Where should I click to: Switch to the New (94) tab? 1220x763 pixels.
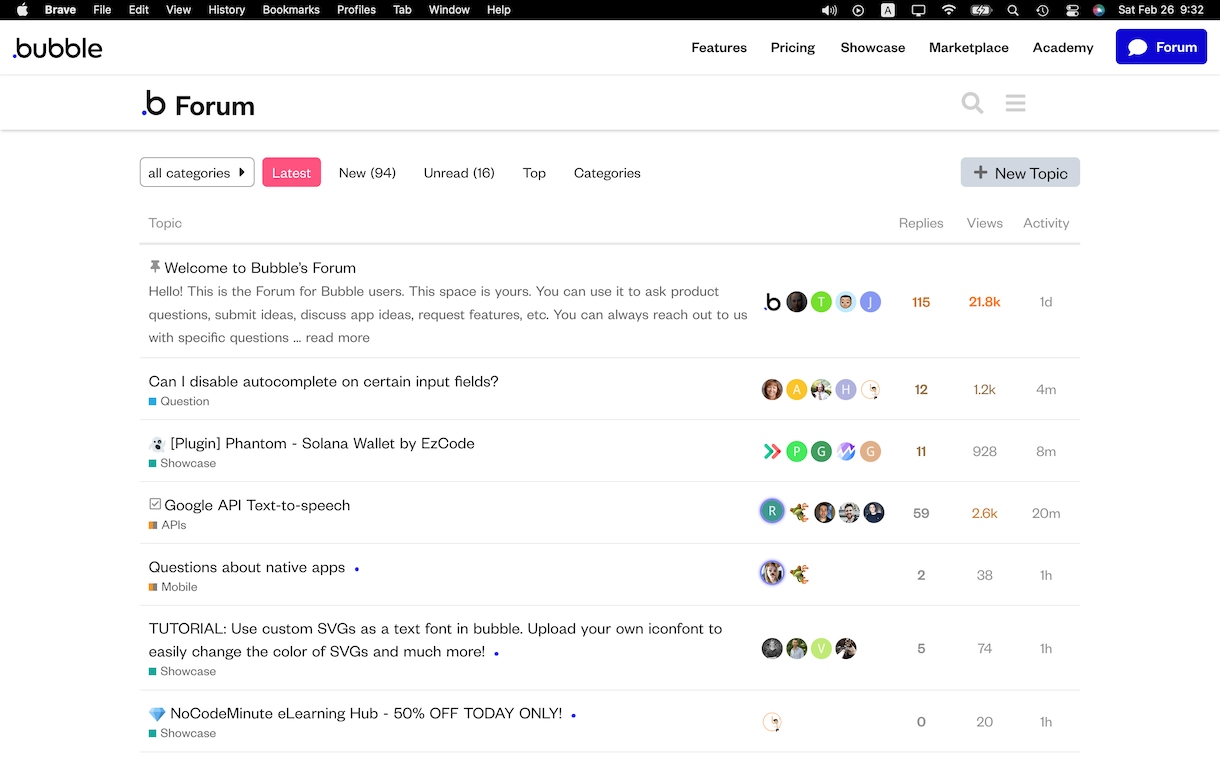[367, 173]
